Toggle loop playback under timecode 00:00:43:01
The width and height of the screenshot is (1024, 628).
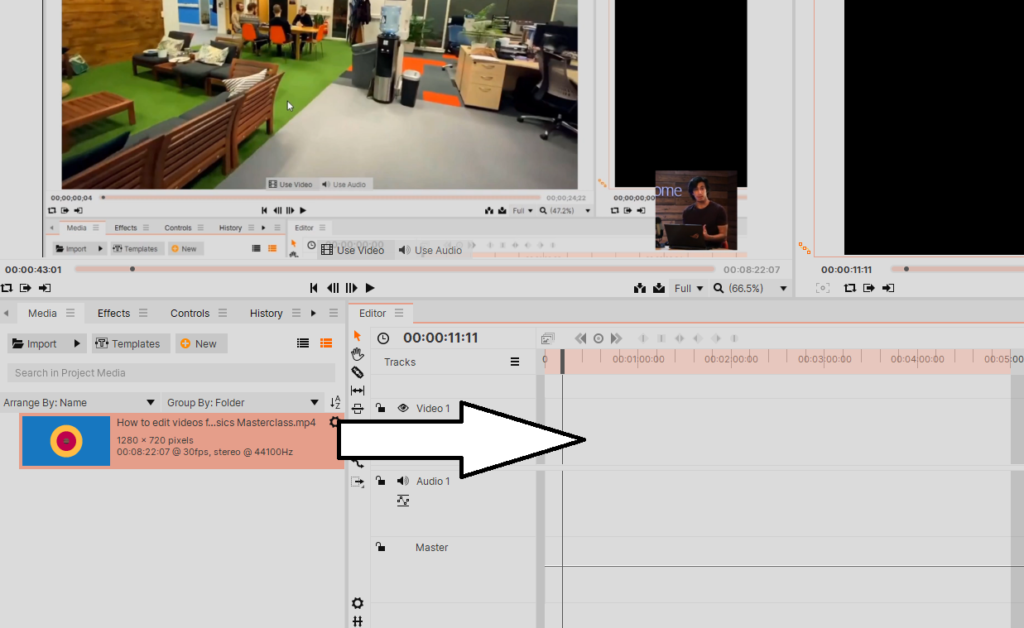7,288
